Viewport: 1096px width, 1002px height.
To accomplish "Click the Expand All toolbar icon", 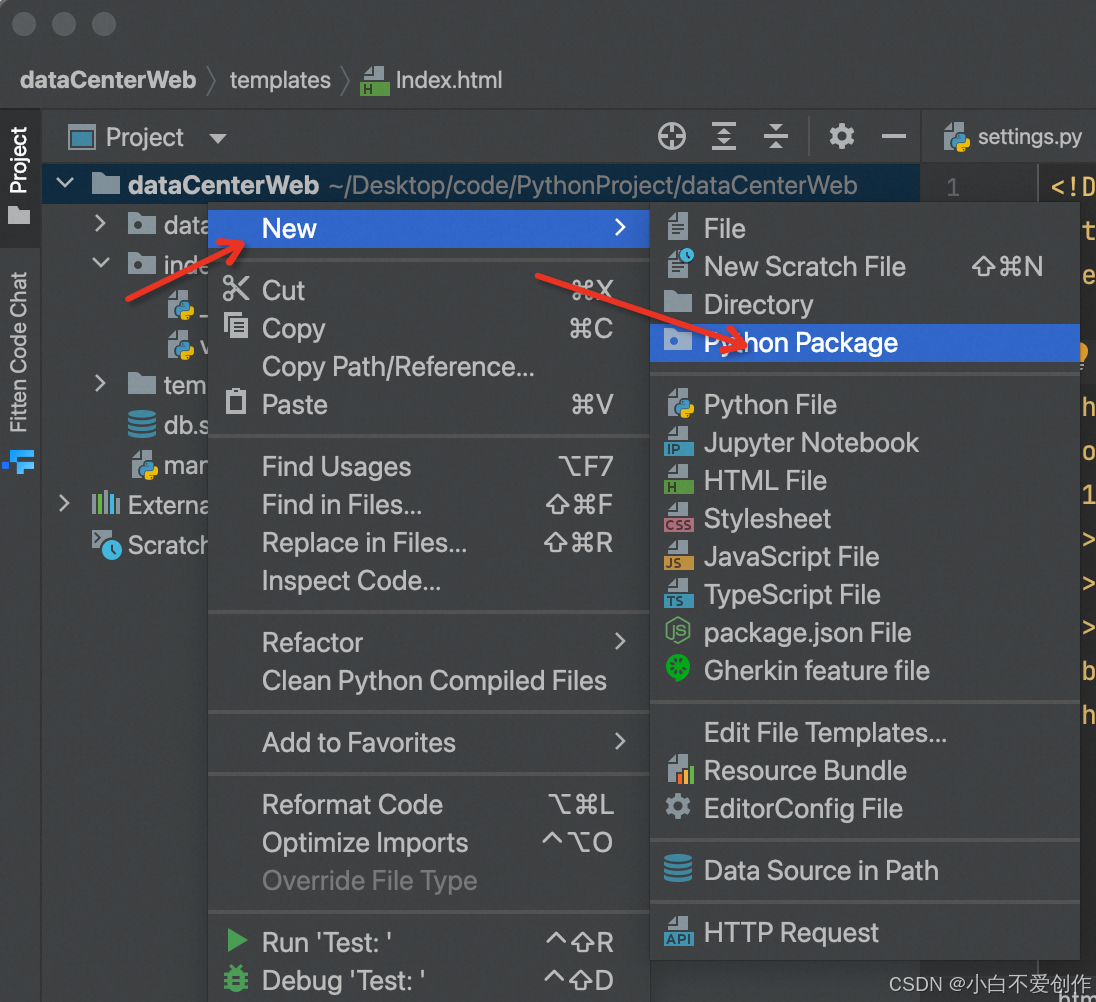I will pos(723,136).
